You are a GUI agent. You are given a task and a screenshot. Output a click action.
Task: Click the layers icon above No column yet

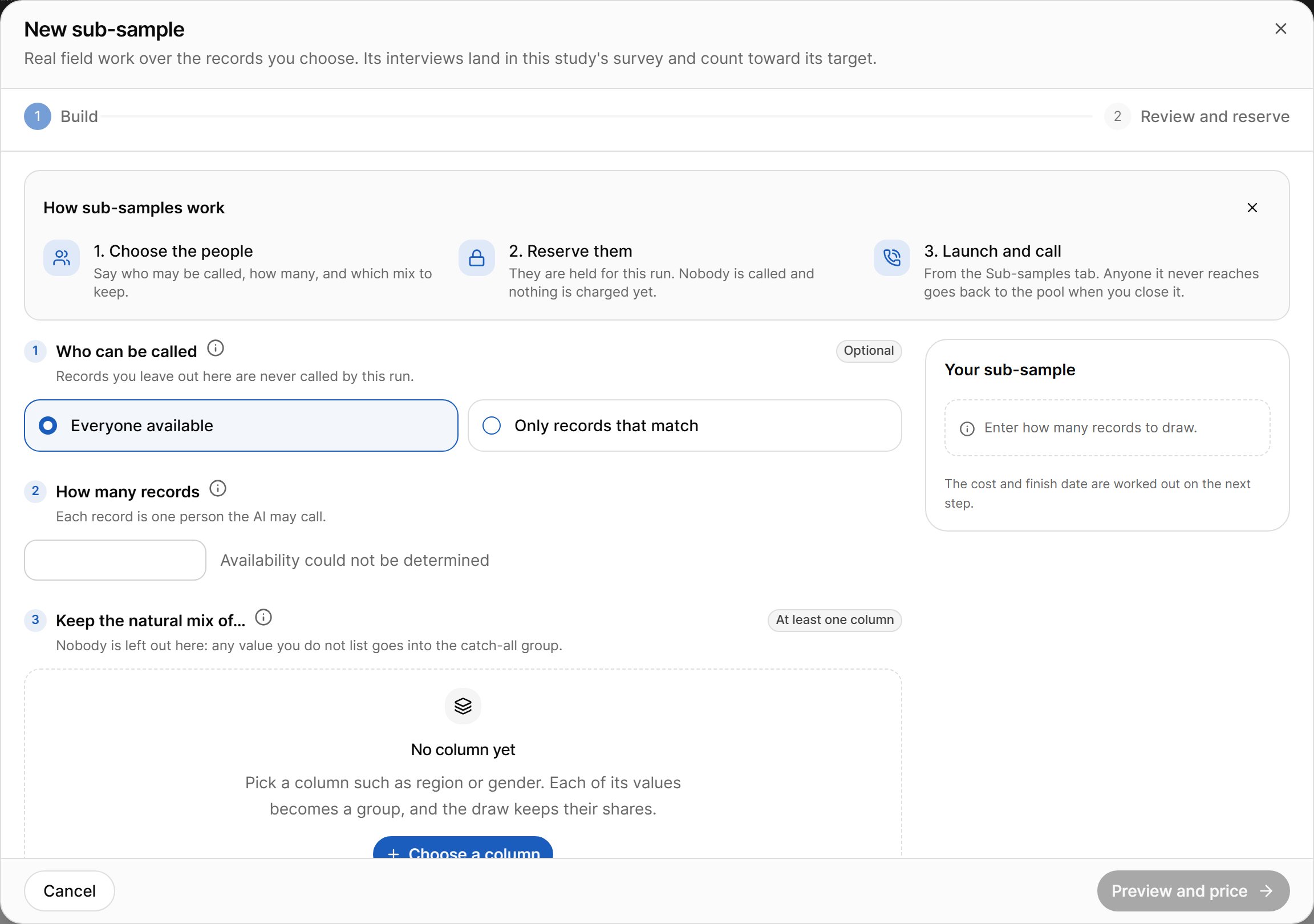pos(463,706)
